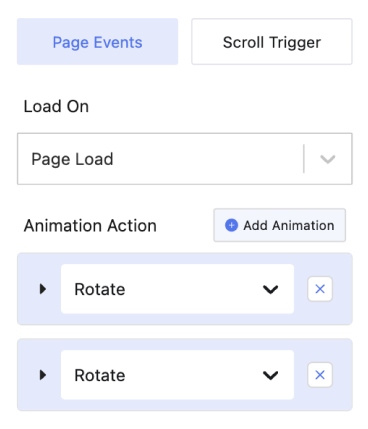
Task: Remove the first Rotate animation with X
Action: coord(320,289)
